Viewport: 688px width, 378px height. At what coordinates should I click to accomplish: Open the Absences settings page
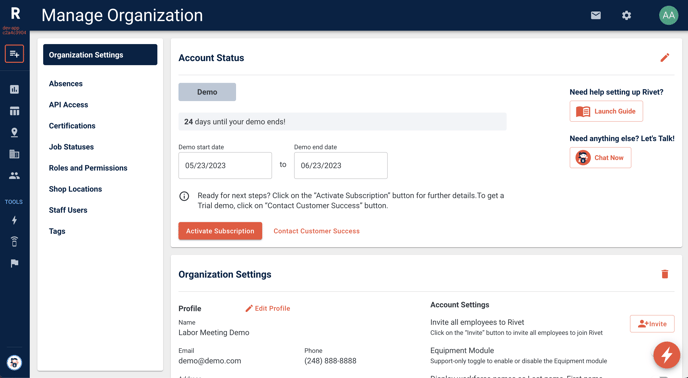point(66,83)
